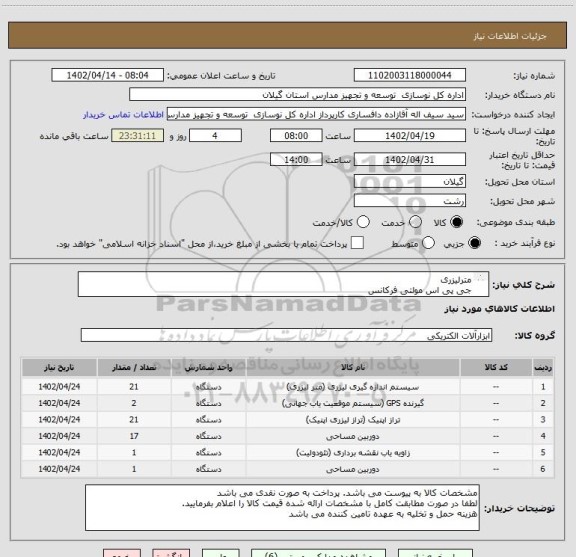Select the خدمت radio button
Viewport: 576px width, 557px height.
415,222
